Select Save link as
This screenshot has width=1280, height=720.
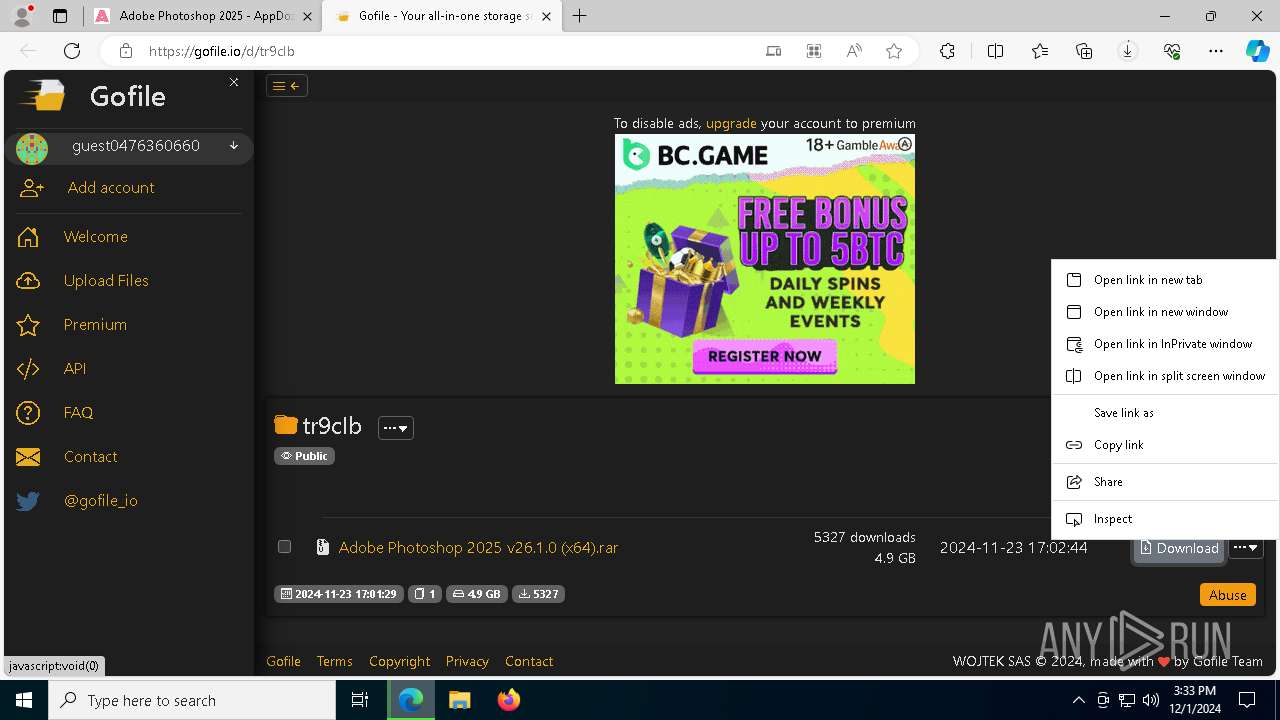pyautogui.click(x=1164, y=413)
